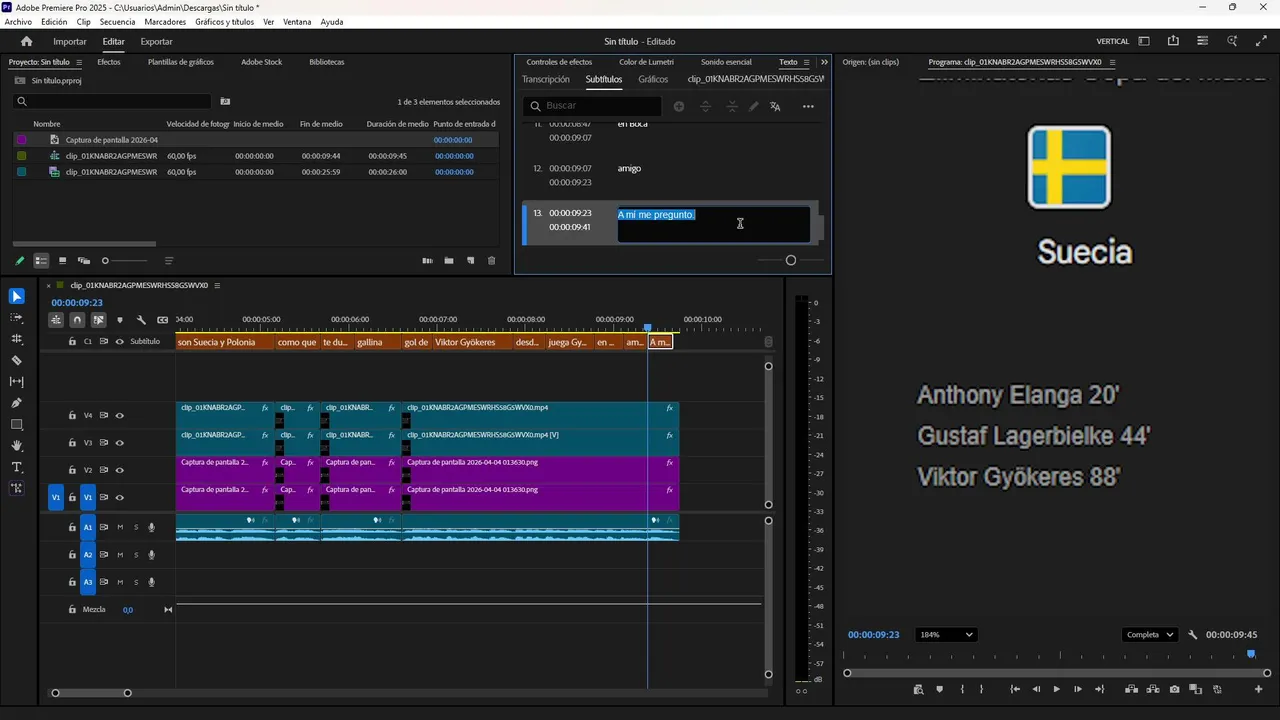Switch to the Color de Lumetri tab
The height and width of the screenshot is (720, 1280).
click(x=646, y=62)
